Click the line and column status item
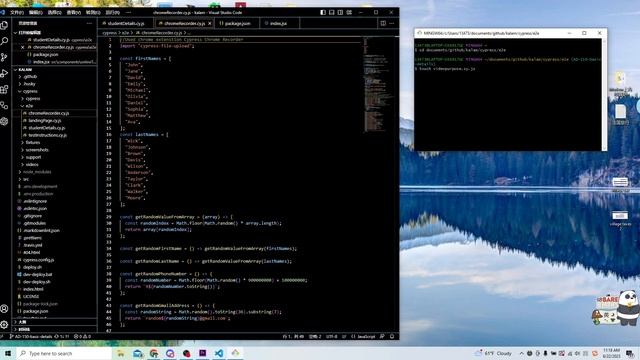 coord(293,337)
